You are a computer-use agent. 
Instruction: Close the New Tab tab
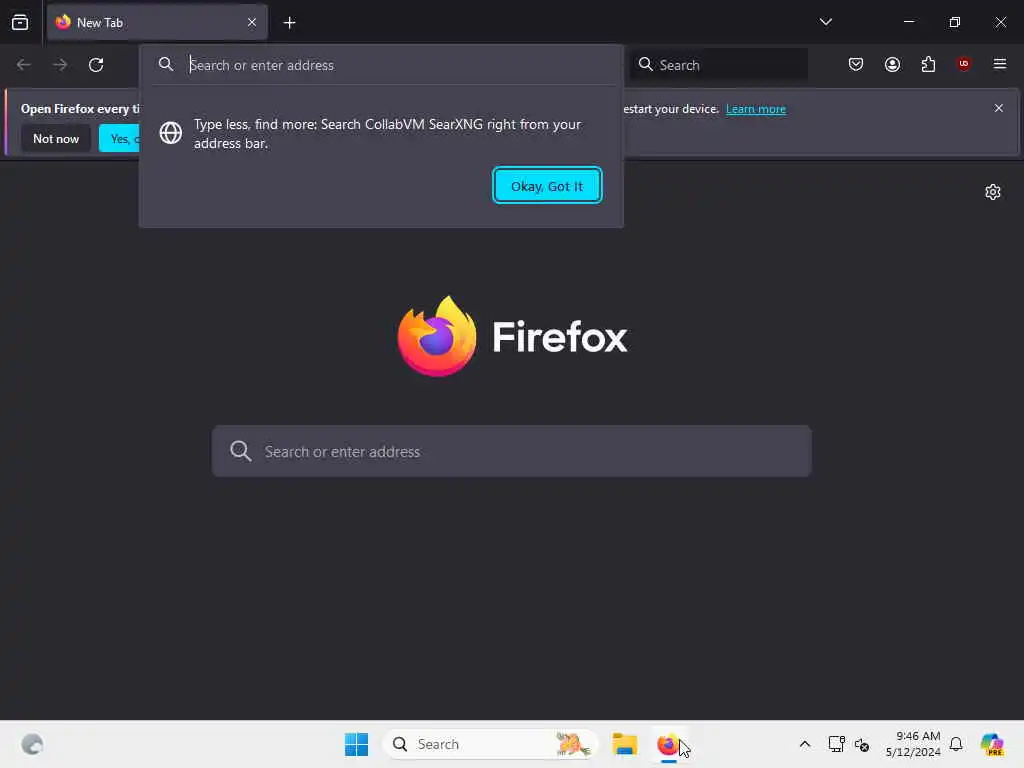252,22
